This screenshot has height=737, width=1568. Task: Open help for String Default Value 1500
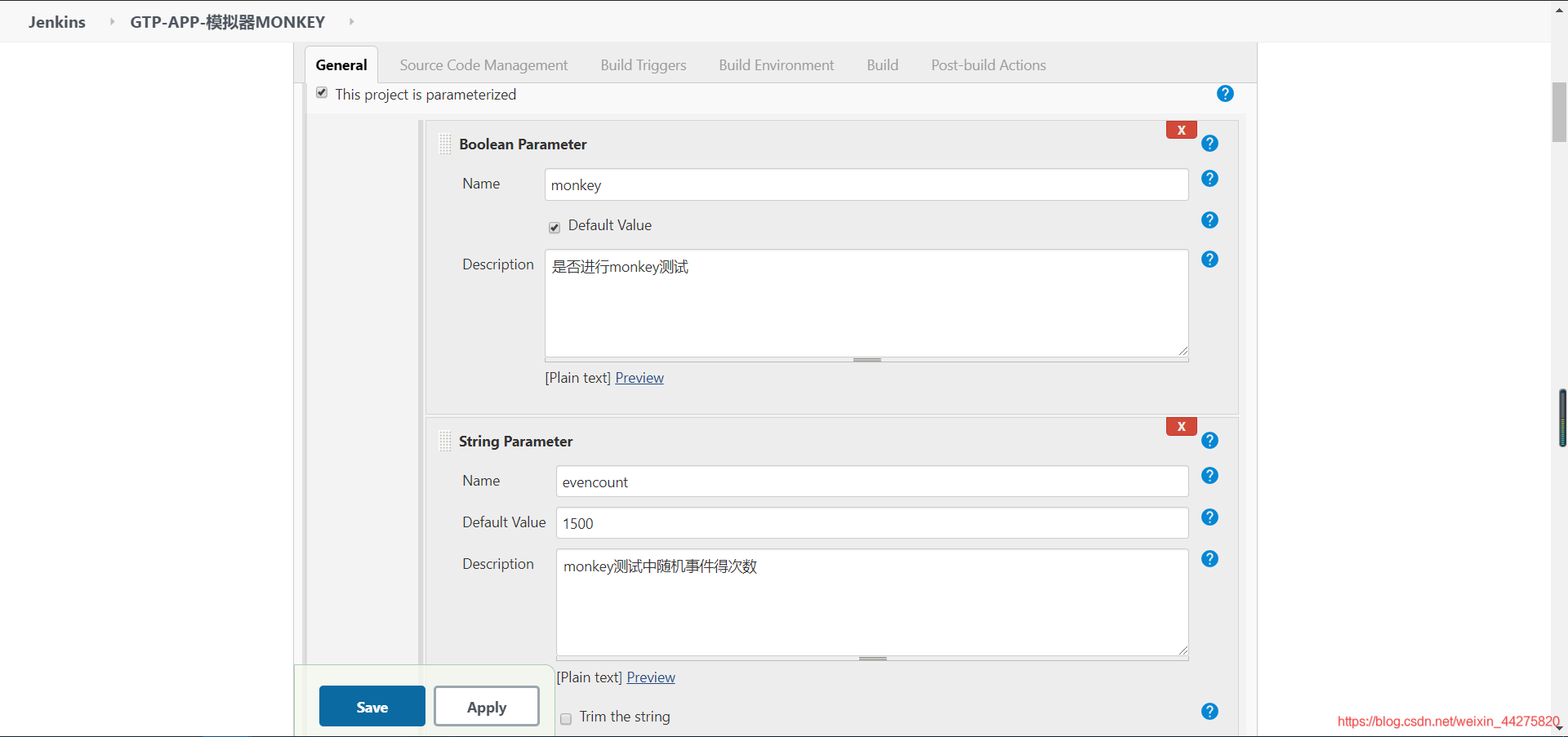point(1209,517)
